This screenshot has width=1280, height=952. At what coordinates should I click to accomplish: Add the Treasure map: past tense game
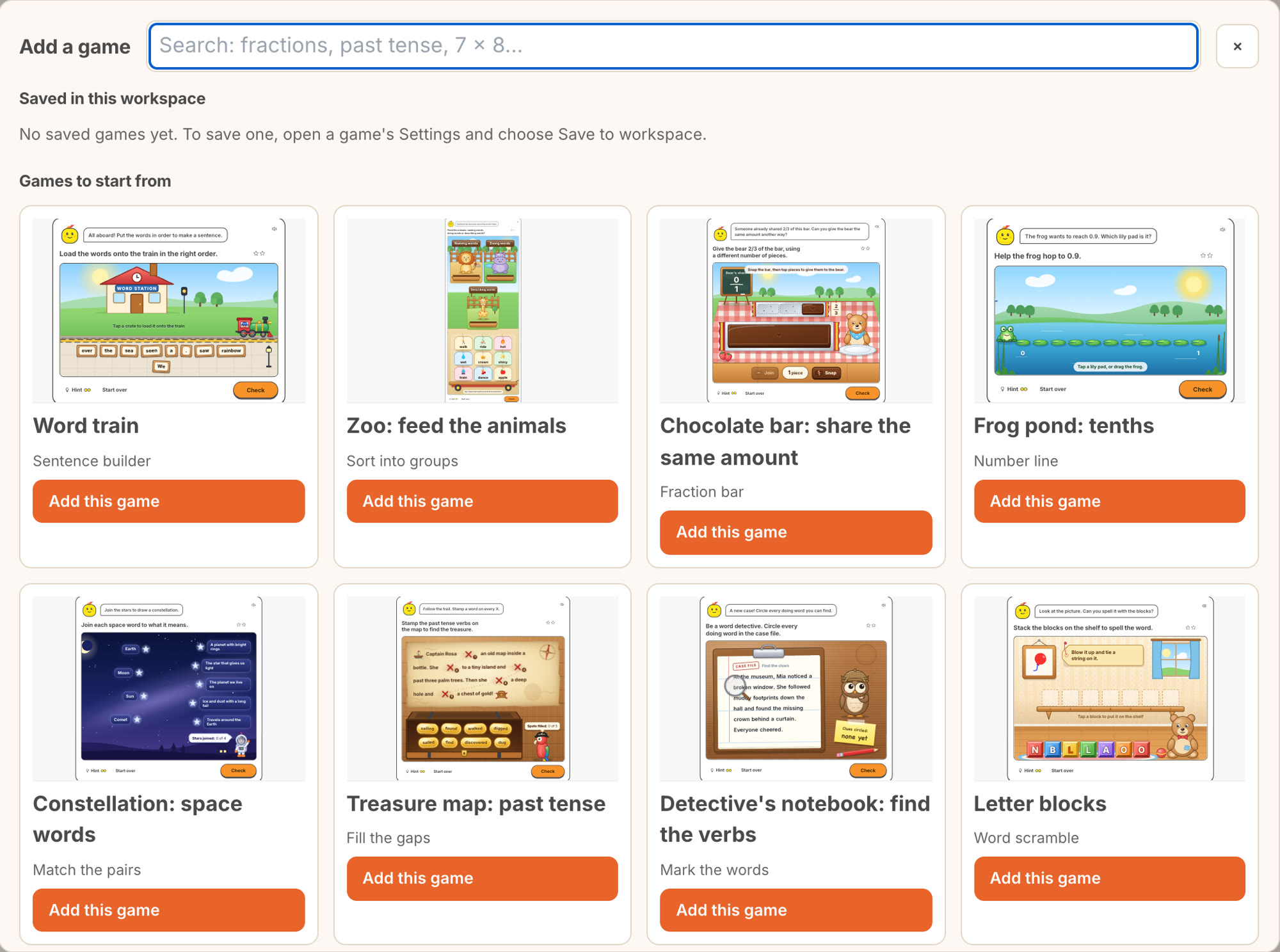[482, 878]
